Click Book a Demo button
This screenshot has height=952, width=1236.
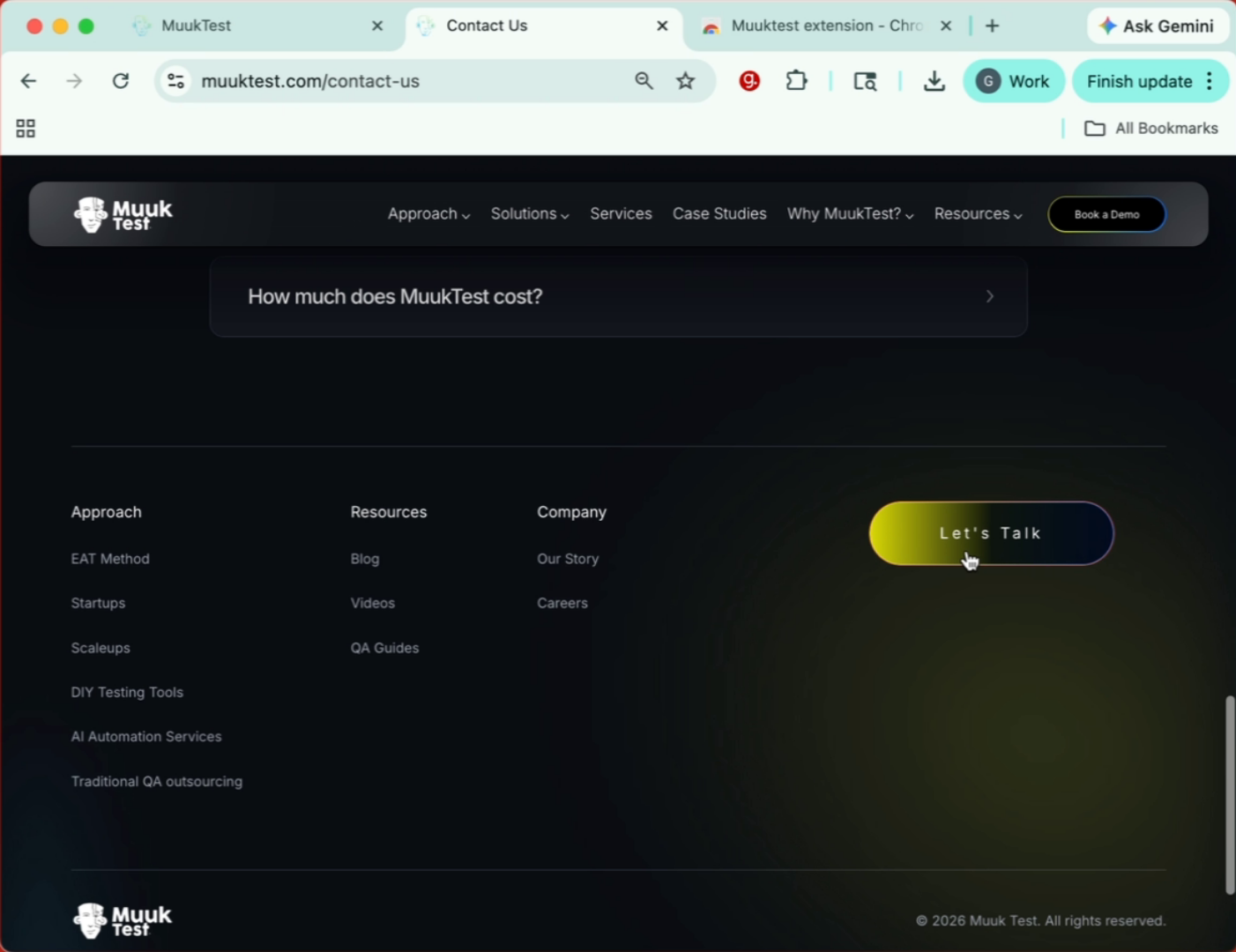coord(1106,214)
